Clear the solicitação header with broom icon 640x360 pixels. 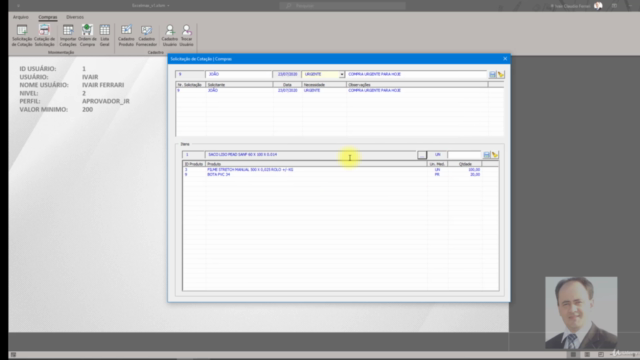click(501, 75)
